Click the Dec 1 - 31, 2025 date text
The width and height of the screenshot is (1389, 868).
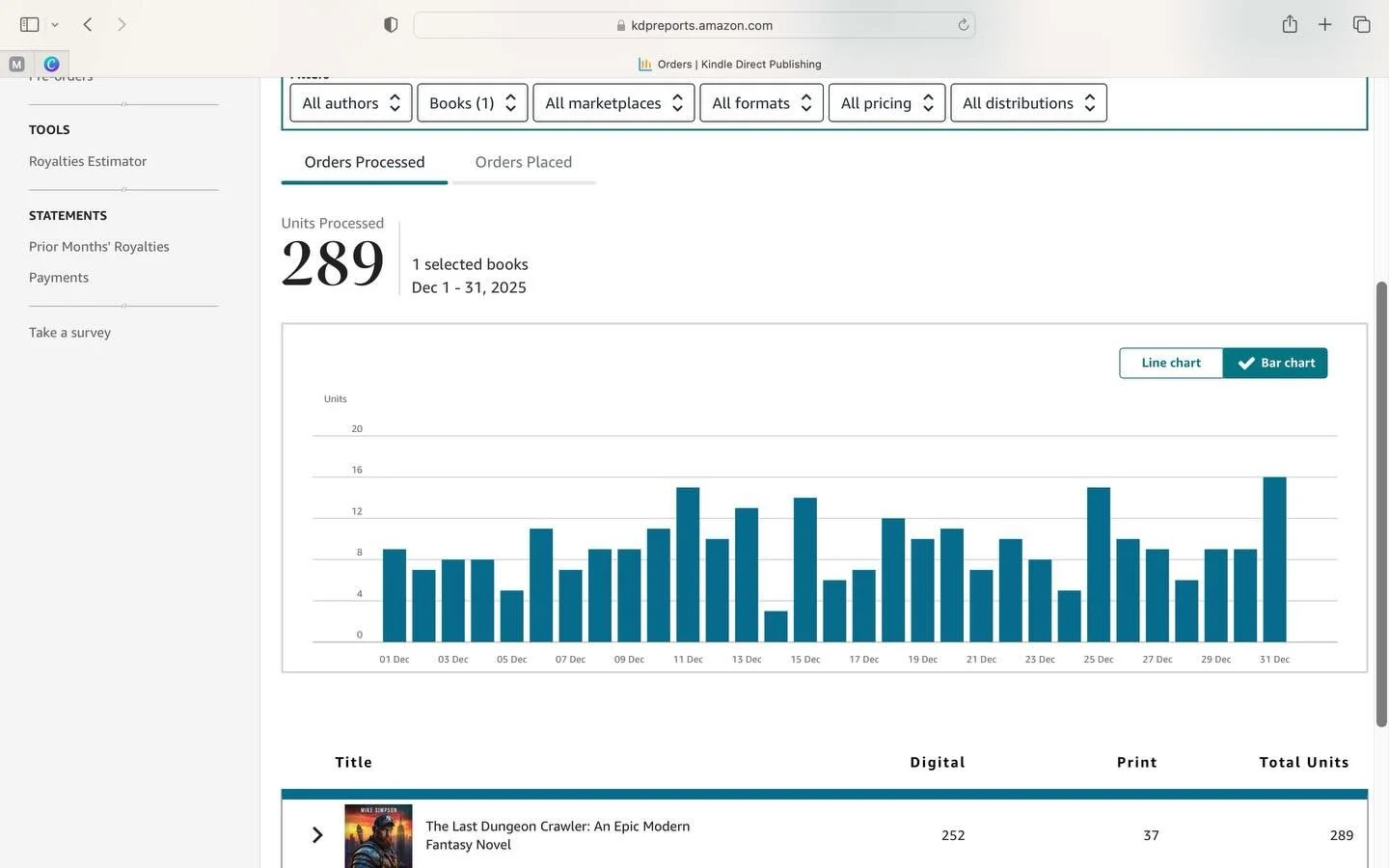coord(469,287)
